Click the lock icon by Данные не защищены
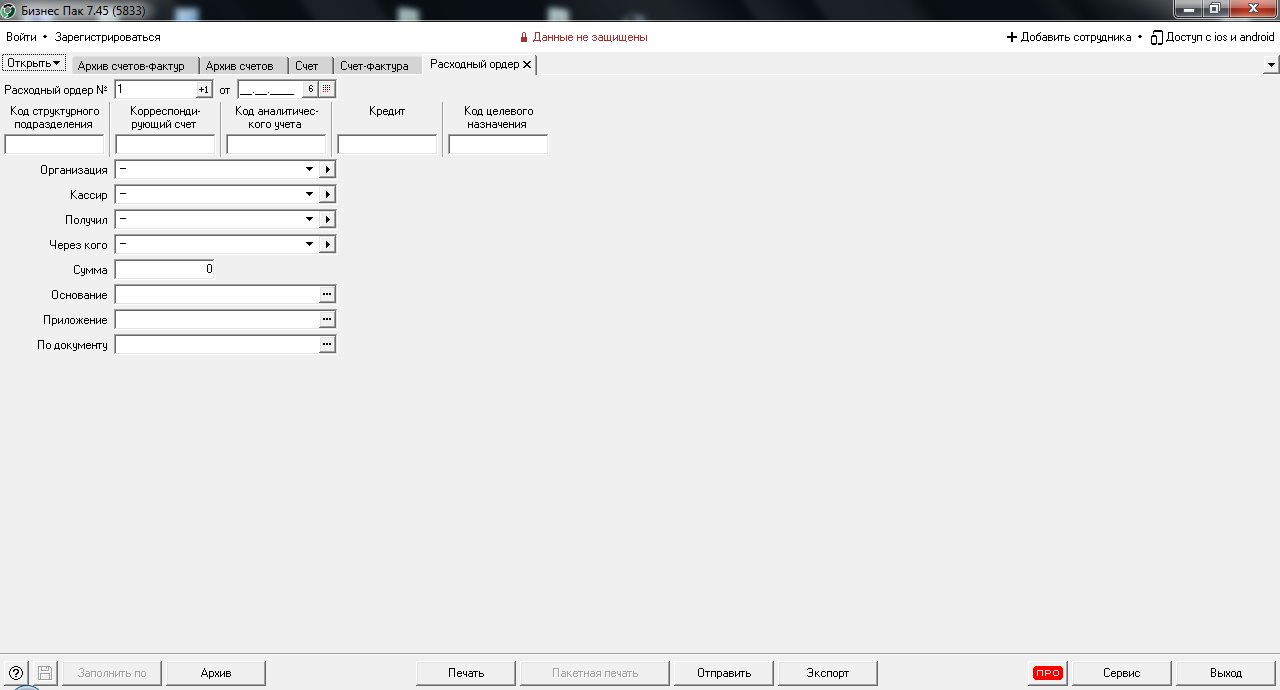The image size is (1280, 690). (x=523, y=37)
